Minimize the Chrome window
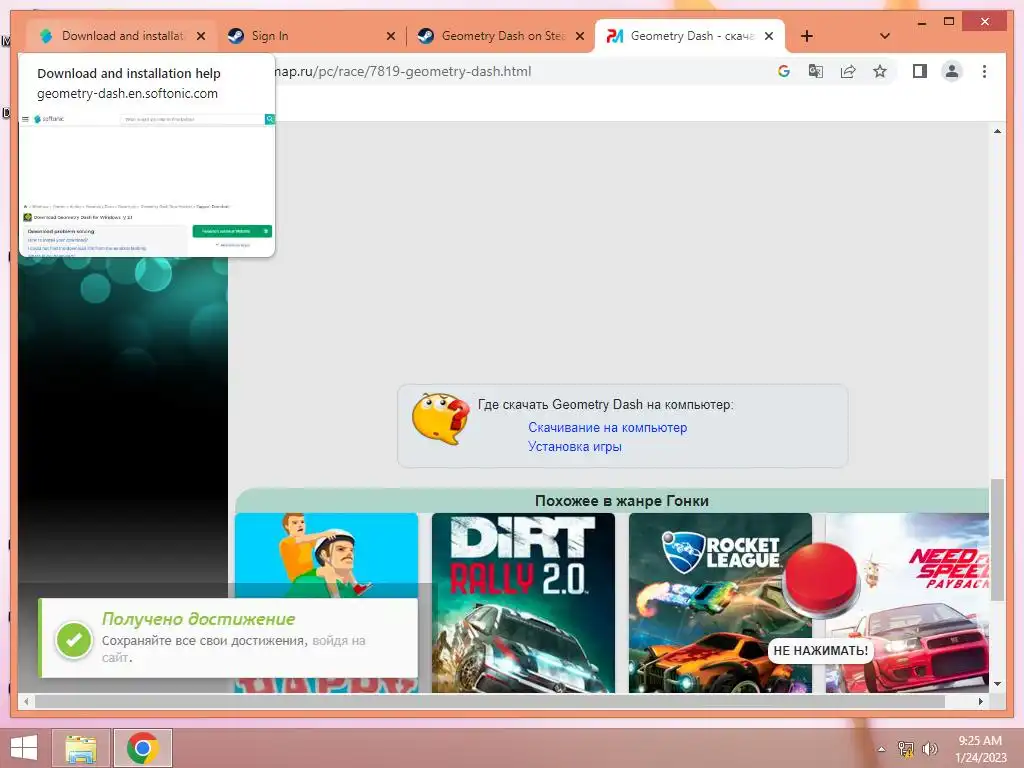 click(x=922, y=23)
